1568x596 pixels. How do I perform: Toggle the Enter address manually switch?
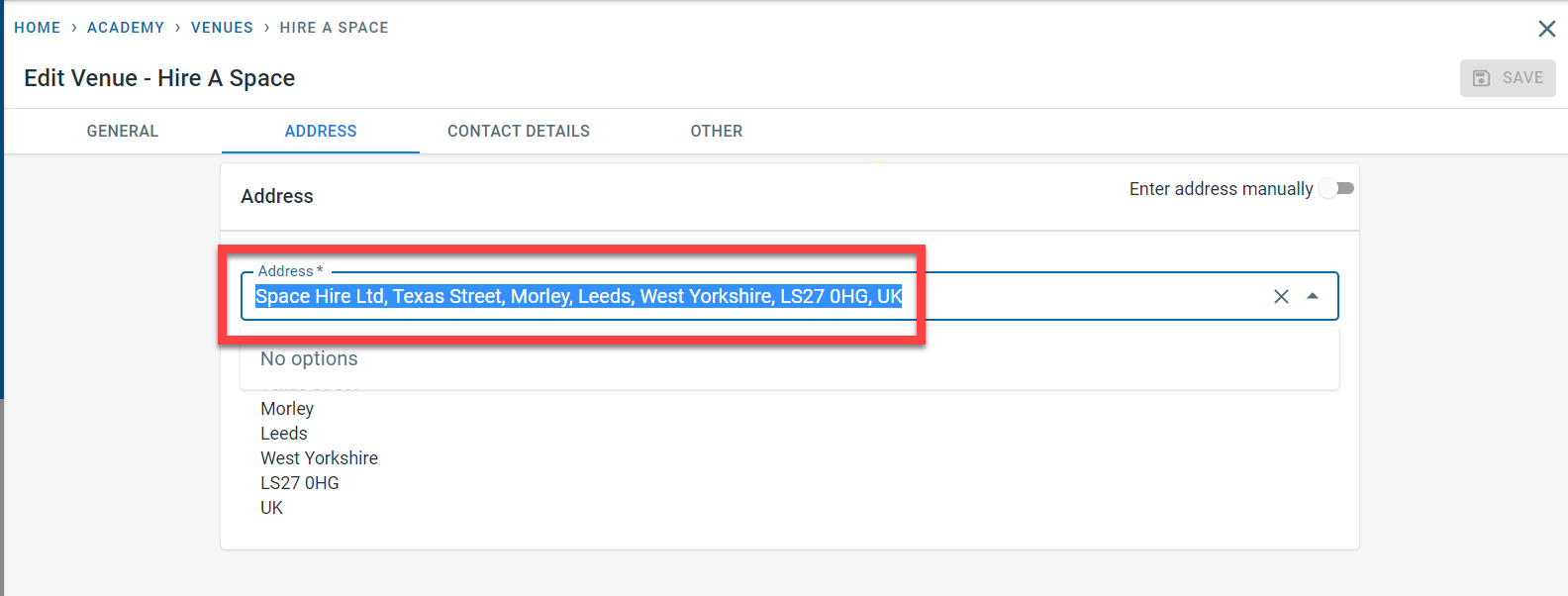pyautogui.click(x=1336, y=188)
